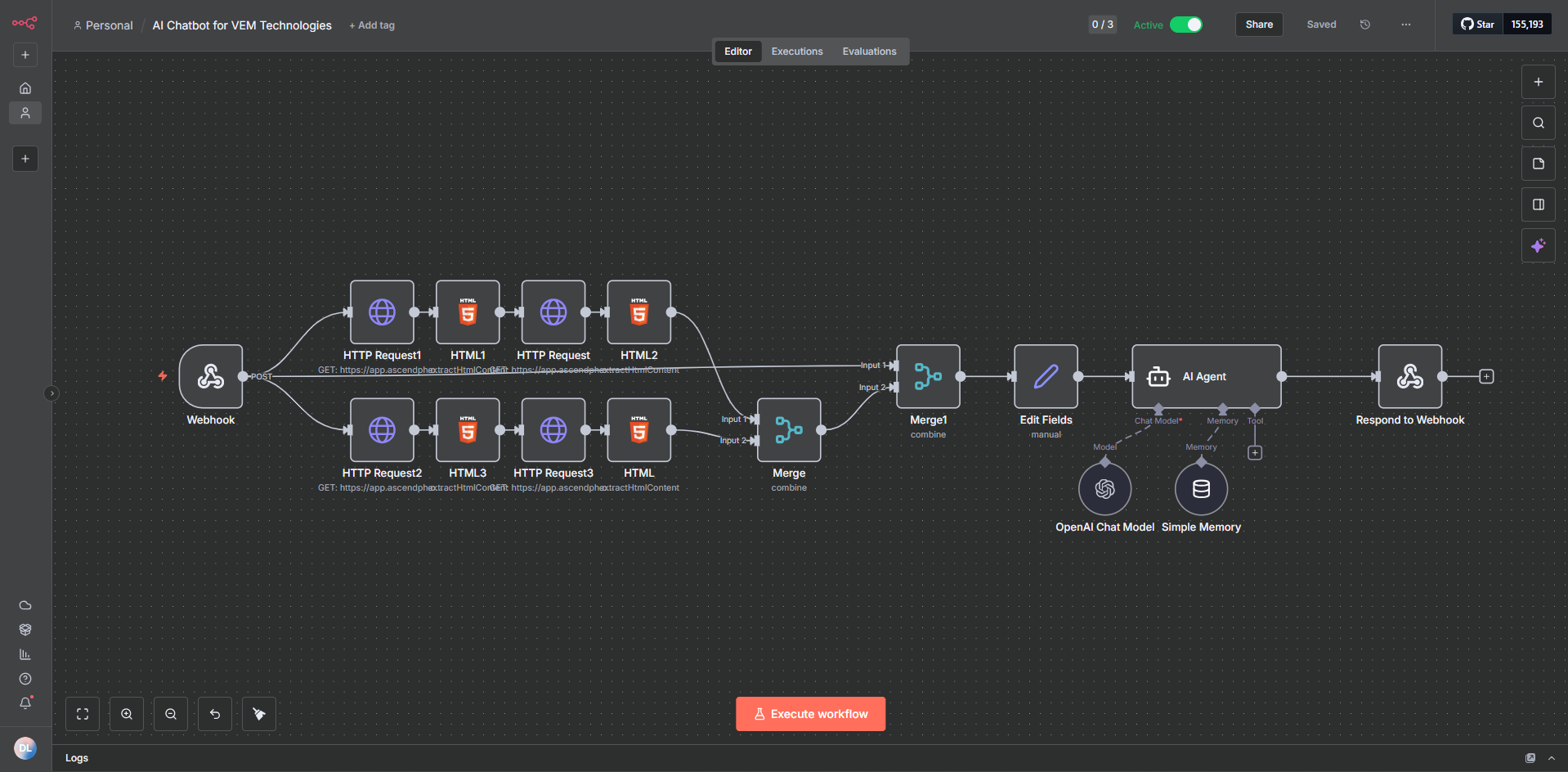The width and height of the screenshot is (1568, 772).
Task: Select the AI Agent node
Action: click(1206, 376)
